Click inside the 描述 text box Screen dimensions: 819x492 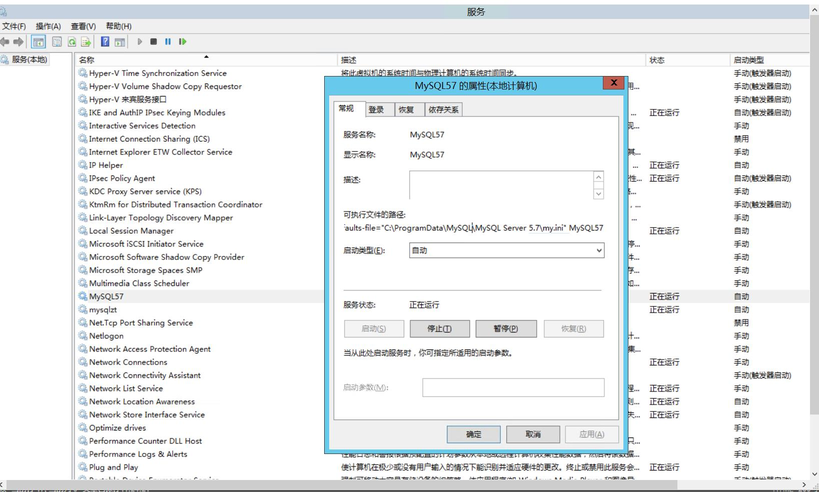point(501,185)
